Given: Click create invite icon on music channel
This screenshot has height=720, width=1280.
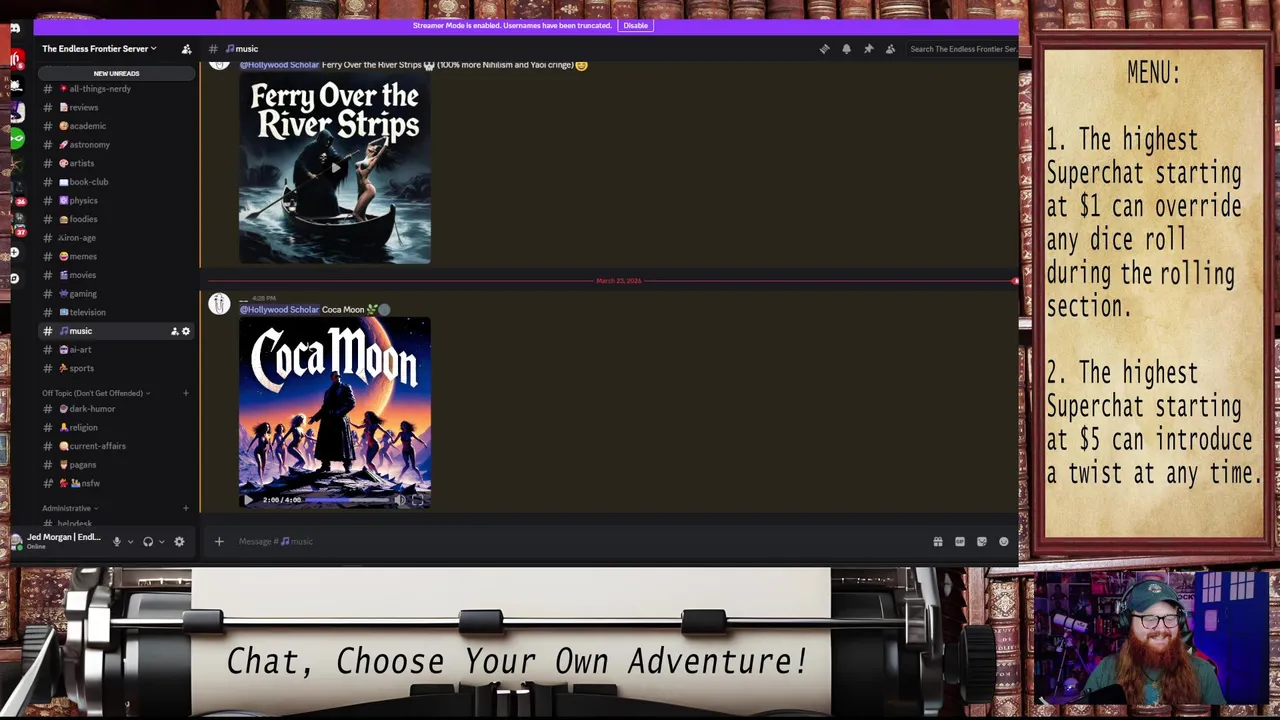Looking at the screenshot, I should tap(174, 331).
